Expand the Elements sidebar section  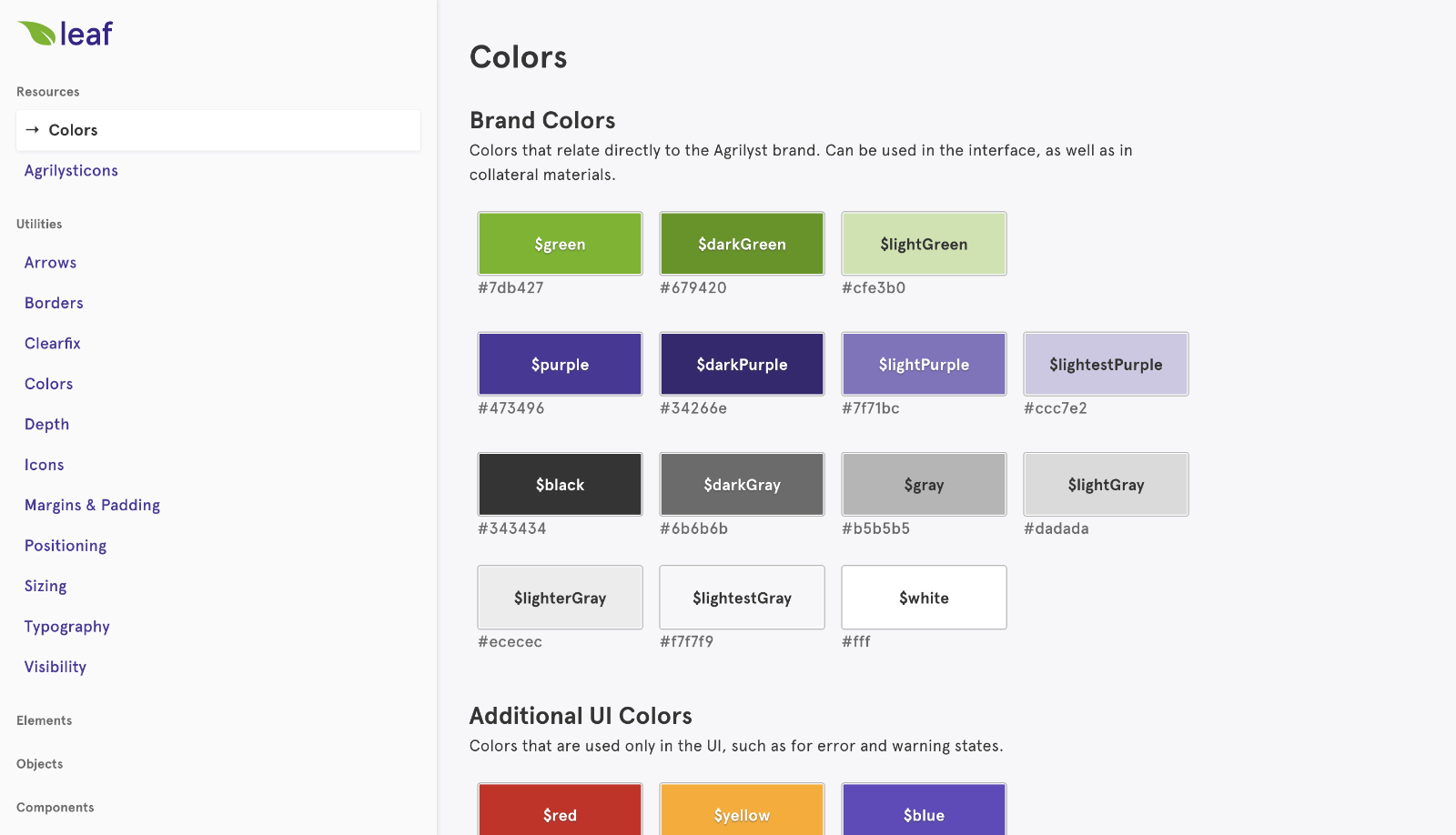tap(44, 720)
